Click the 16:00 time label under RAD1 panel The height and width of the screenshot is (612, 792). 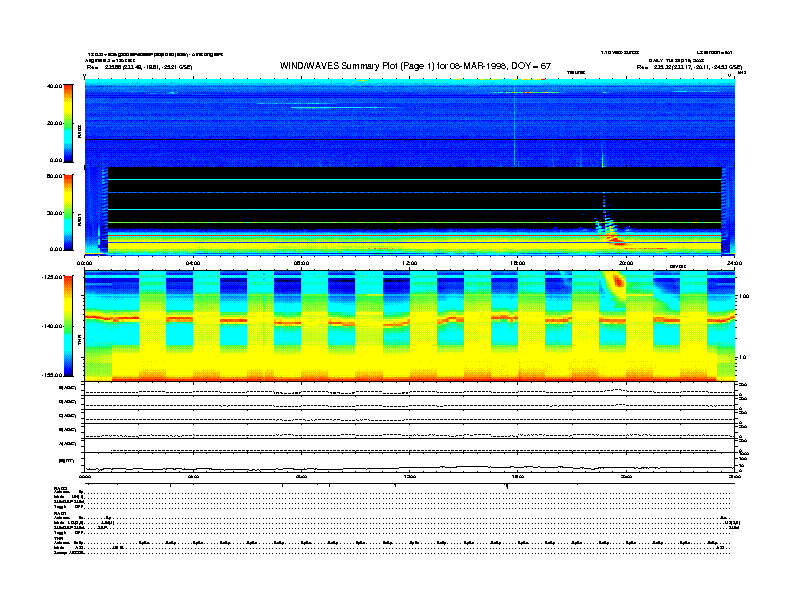pos(518,263)
